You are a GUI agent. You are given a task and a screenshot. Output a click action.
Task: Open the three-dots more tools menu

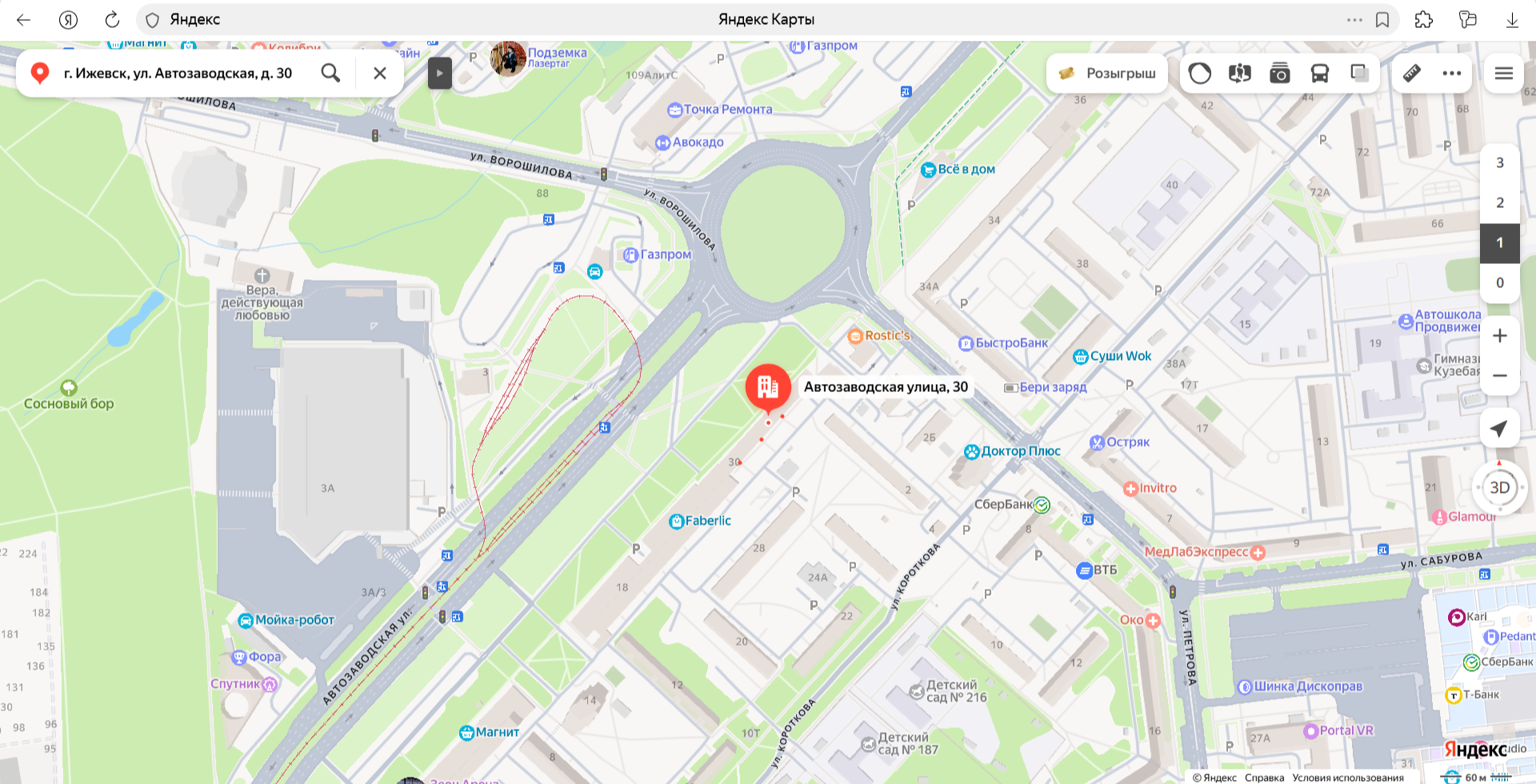(x=1452, y=74)
